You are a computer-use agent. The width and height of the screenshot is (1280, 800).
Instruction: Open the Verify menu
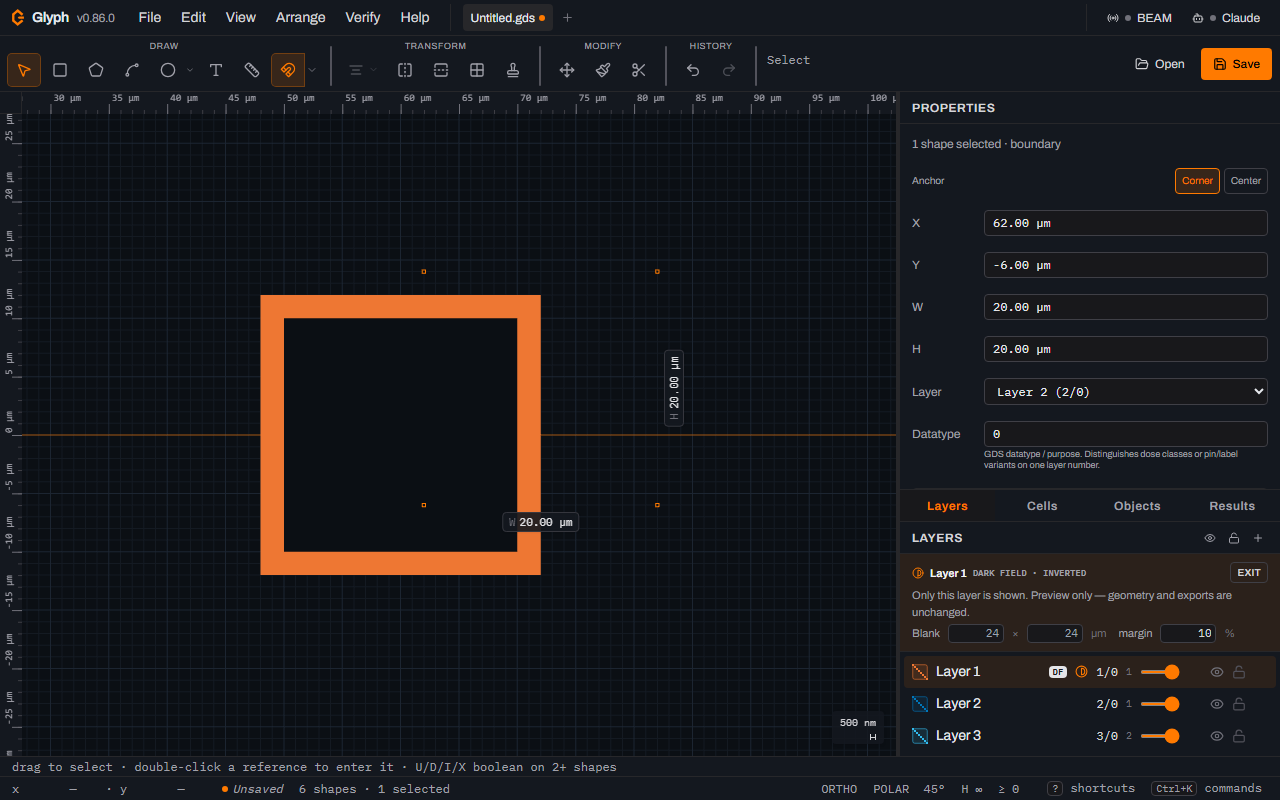[x=363, y=18]
